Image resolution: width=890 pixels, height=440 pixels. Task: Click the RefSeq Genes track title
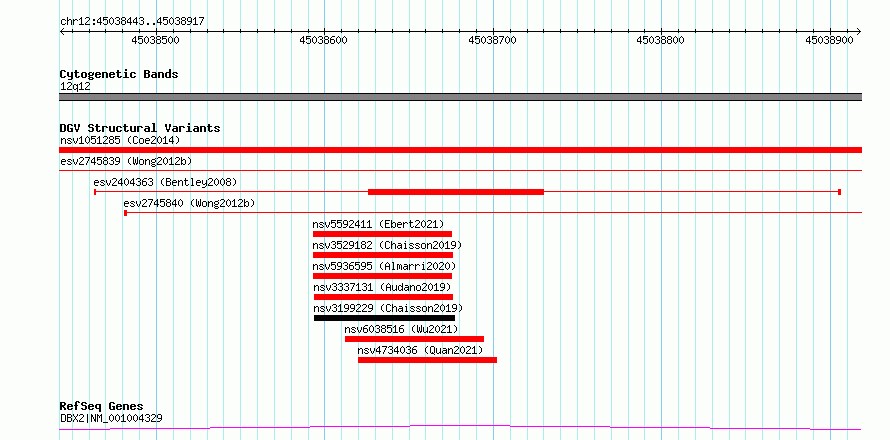click(x=102, y=406)
